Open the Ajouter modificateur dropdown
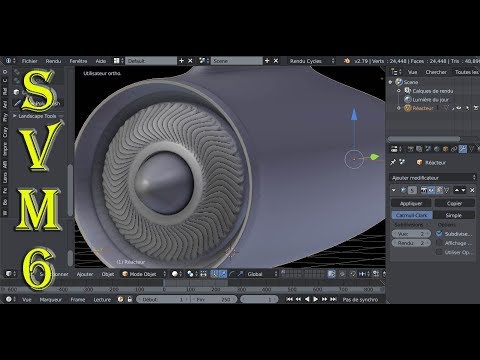The image size is (480, 360). (433, 178)
